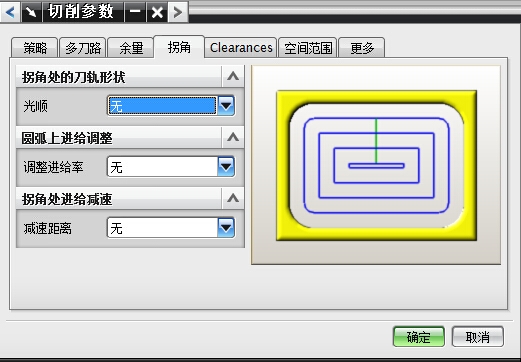The width and height of the screenshot is (521, 362).
Task: Switch to the 多刀路 tab
Action: point(83,48)
